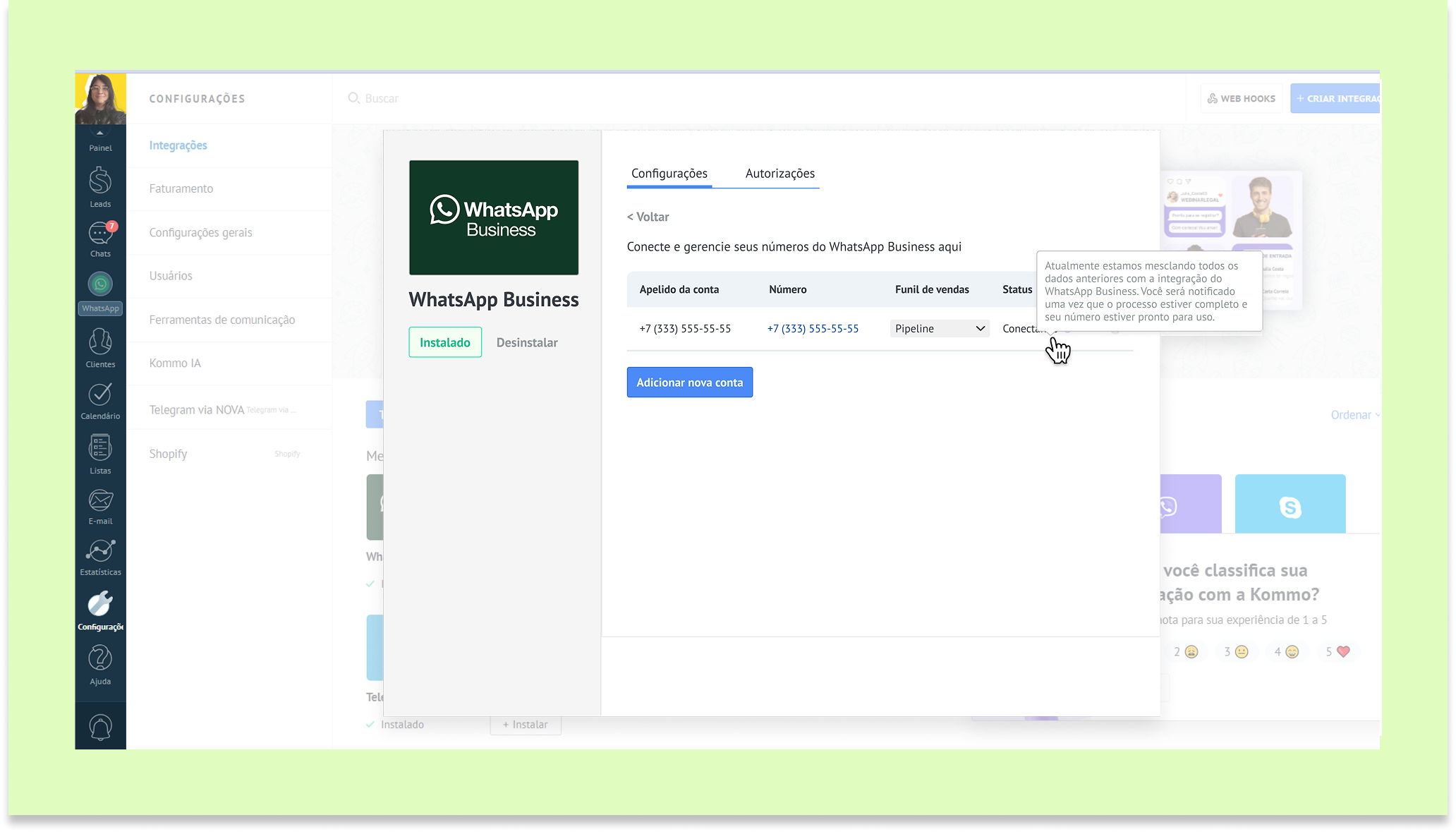Expand the Pipeline sales funnel dropdown
Screen dimensions: 1456x832
pos(940,329)
